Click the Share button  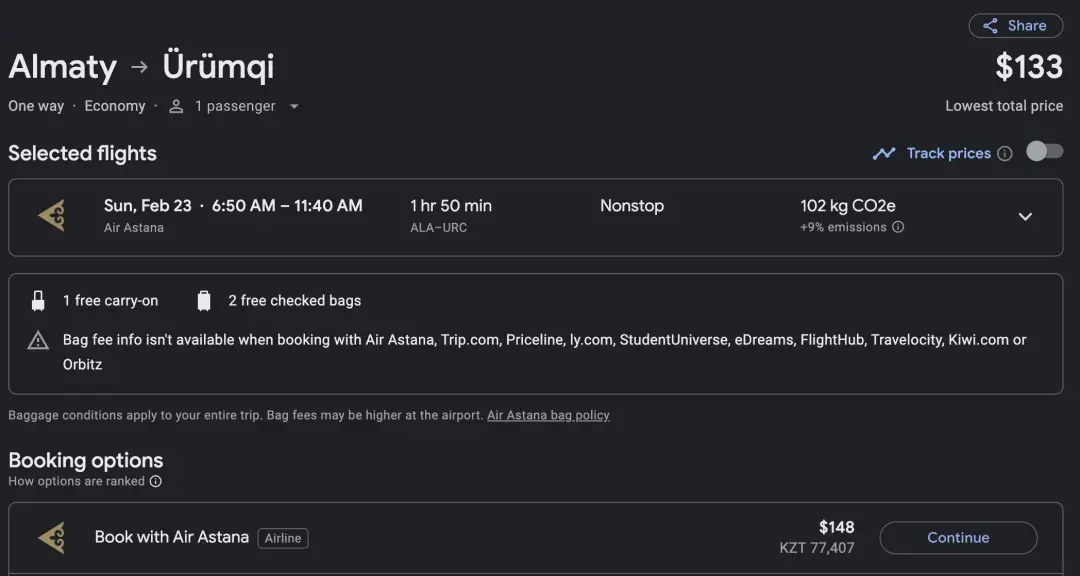tap(1015, 26)
